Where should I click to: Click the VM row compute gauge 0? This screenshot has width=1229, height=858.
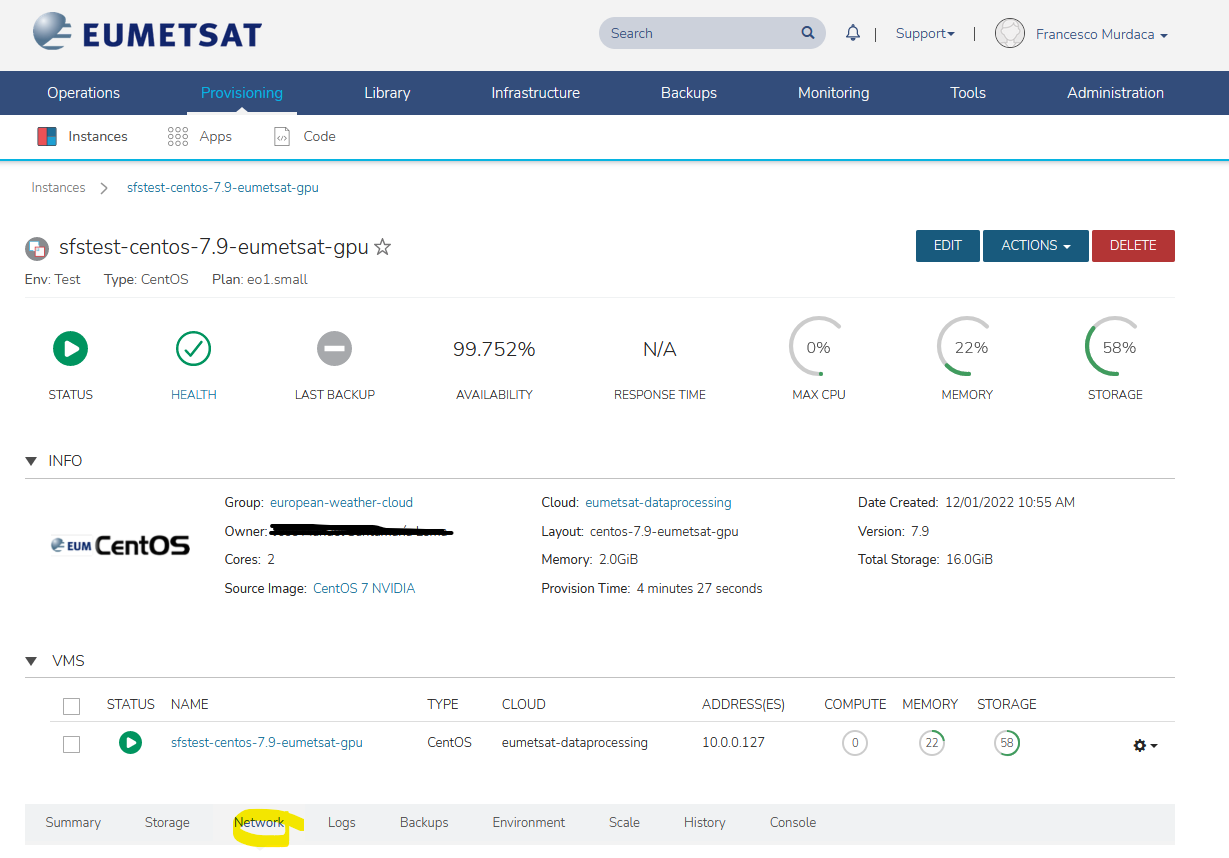tap(855, 744)
